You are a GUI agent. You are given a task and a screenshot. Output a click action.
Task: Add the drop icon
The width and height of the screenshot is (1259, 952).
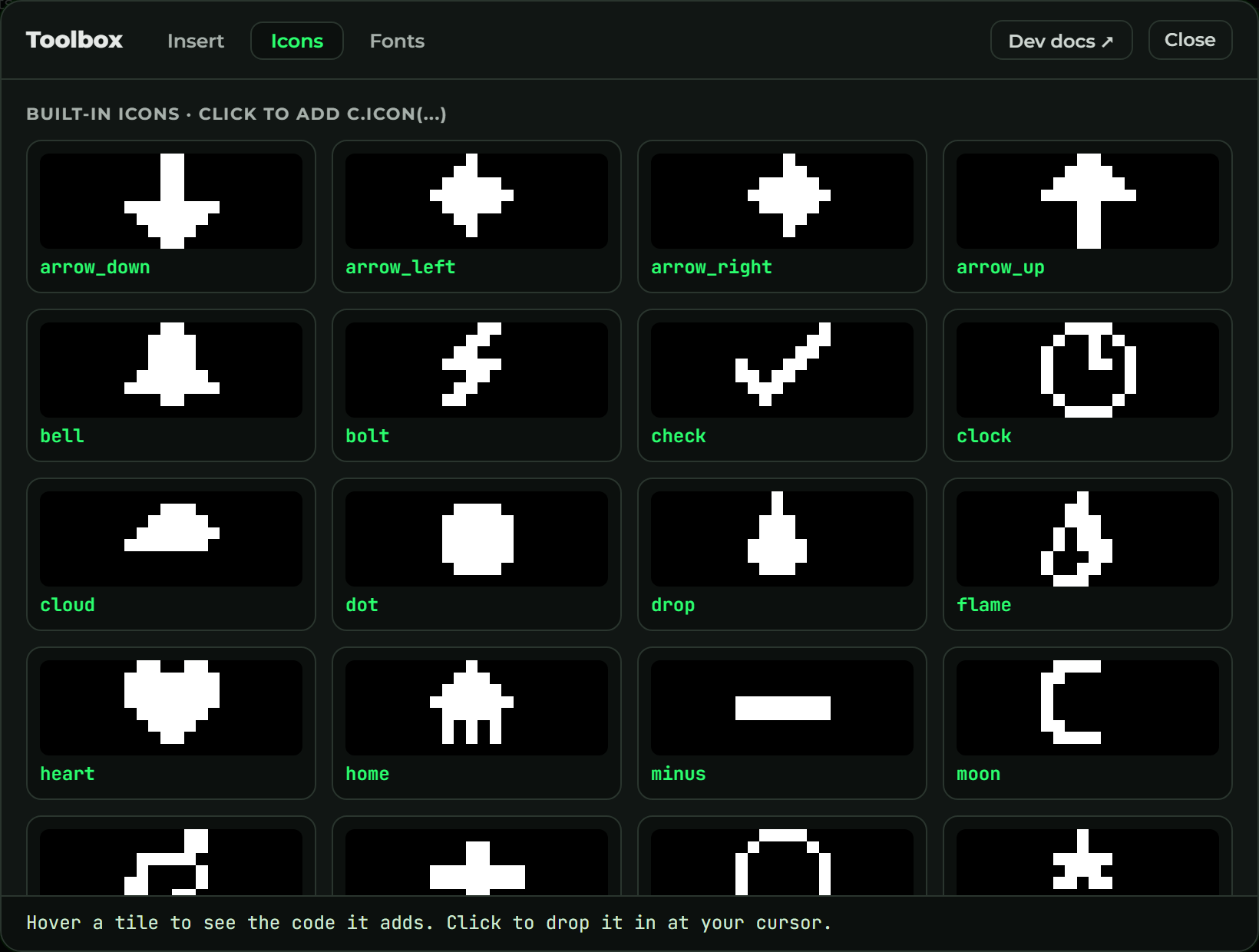782,554
